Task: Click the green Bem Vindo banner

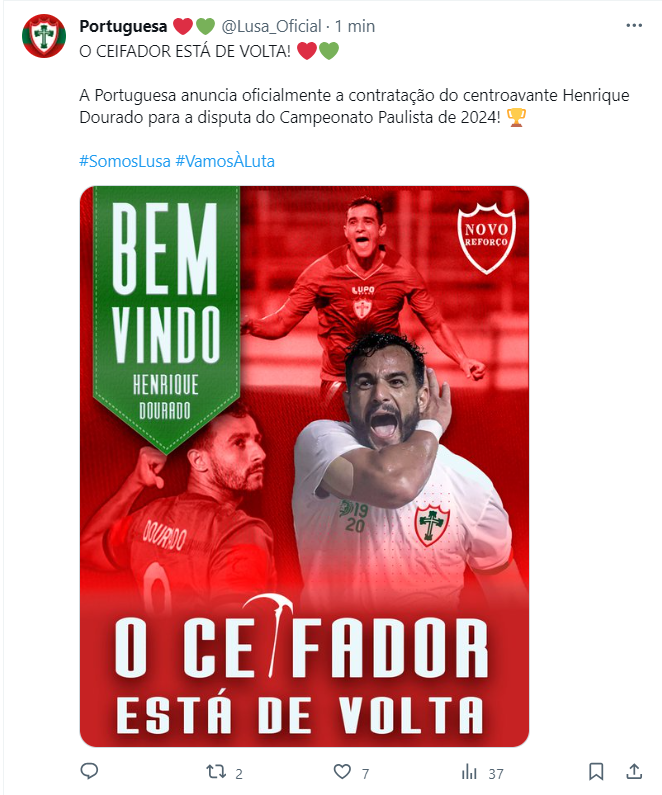Action: pos(166,314)
